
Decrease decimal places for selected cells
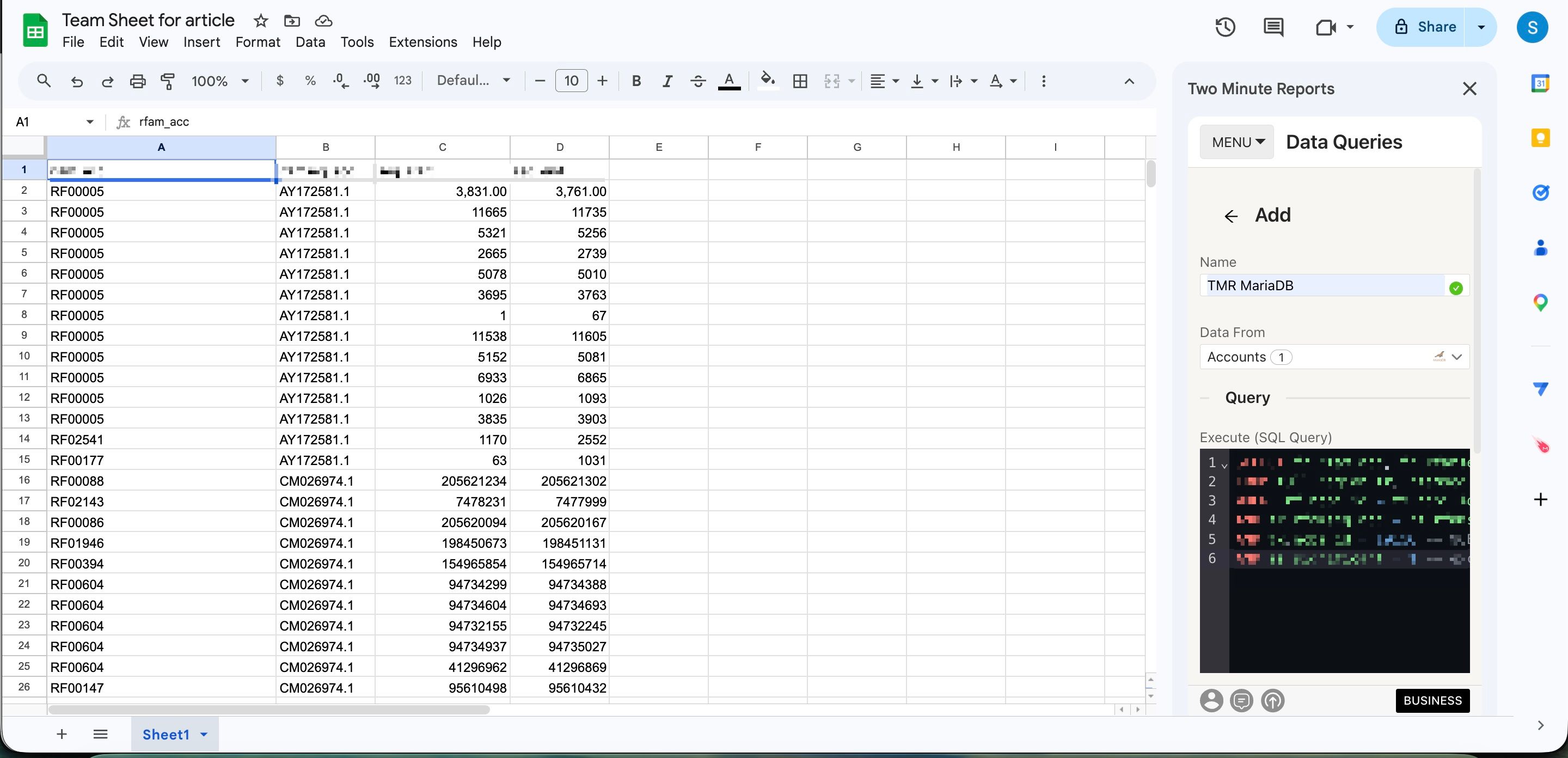click(341, 81)
